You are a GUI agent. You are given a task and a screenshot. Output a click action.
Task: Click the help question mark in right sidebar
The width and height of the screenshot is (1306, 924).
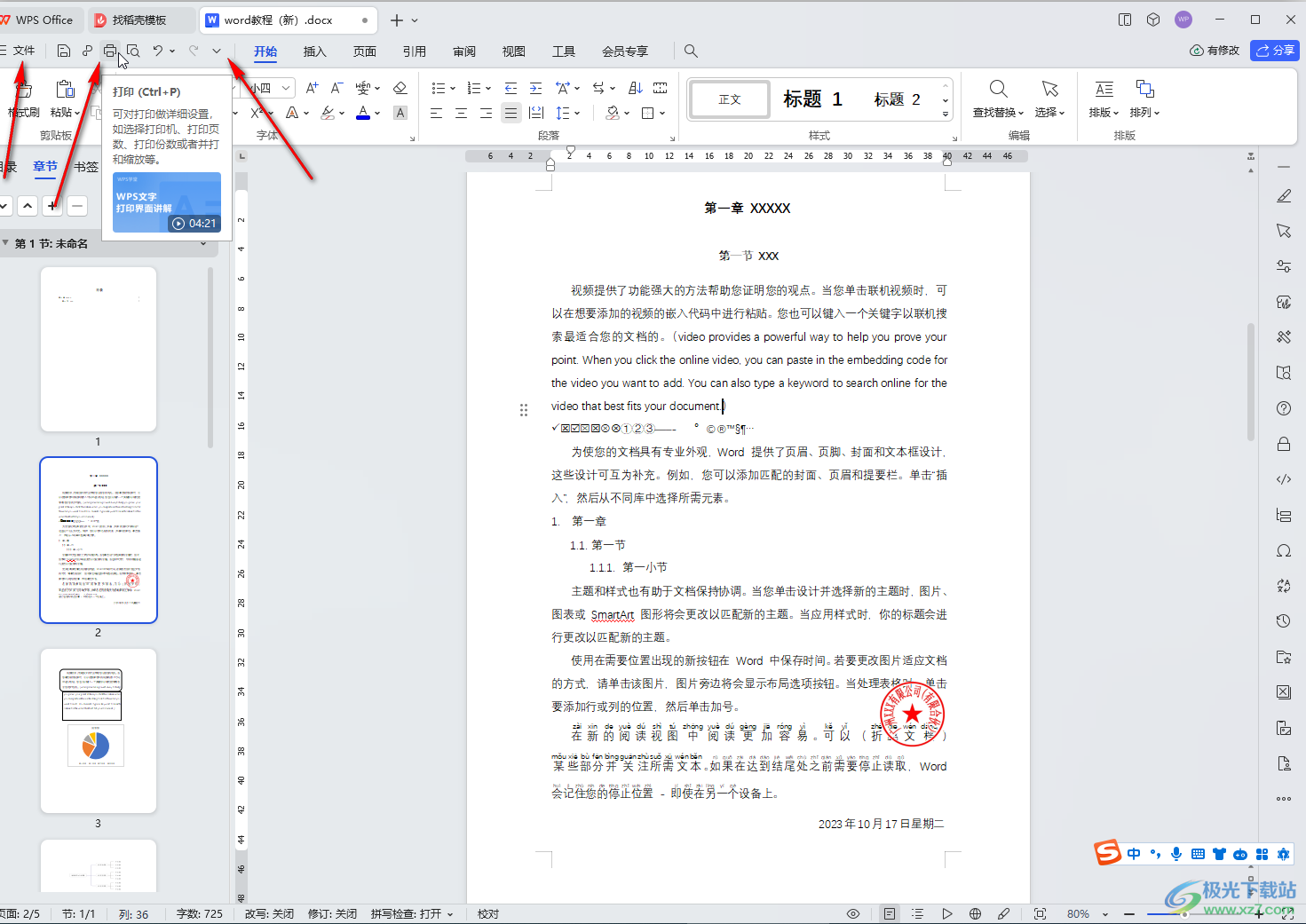1284,408
